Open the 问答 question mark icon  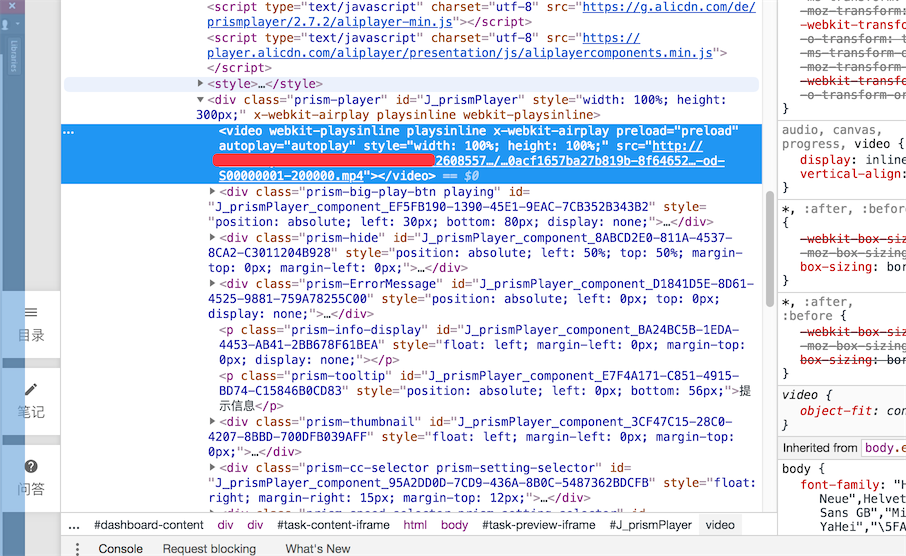(x=31, y=466)
